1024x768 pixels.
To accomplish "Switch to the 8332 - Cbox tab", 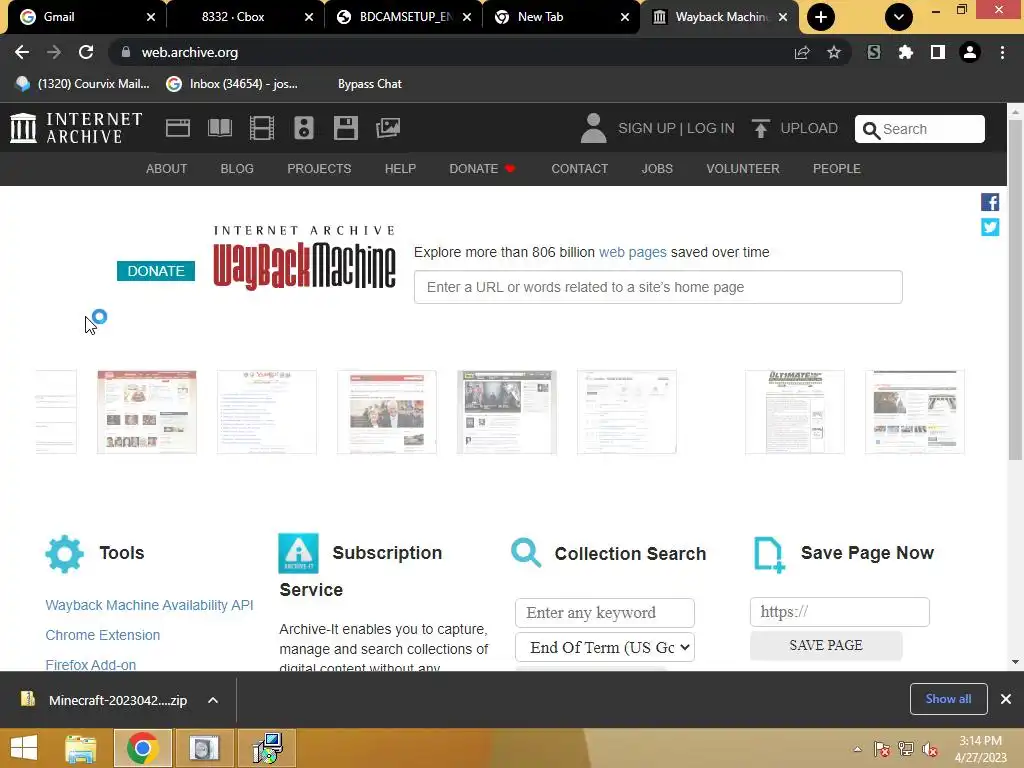I will 244,17.
